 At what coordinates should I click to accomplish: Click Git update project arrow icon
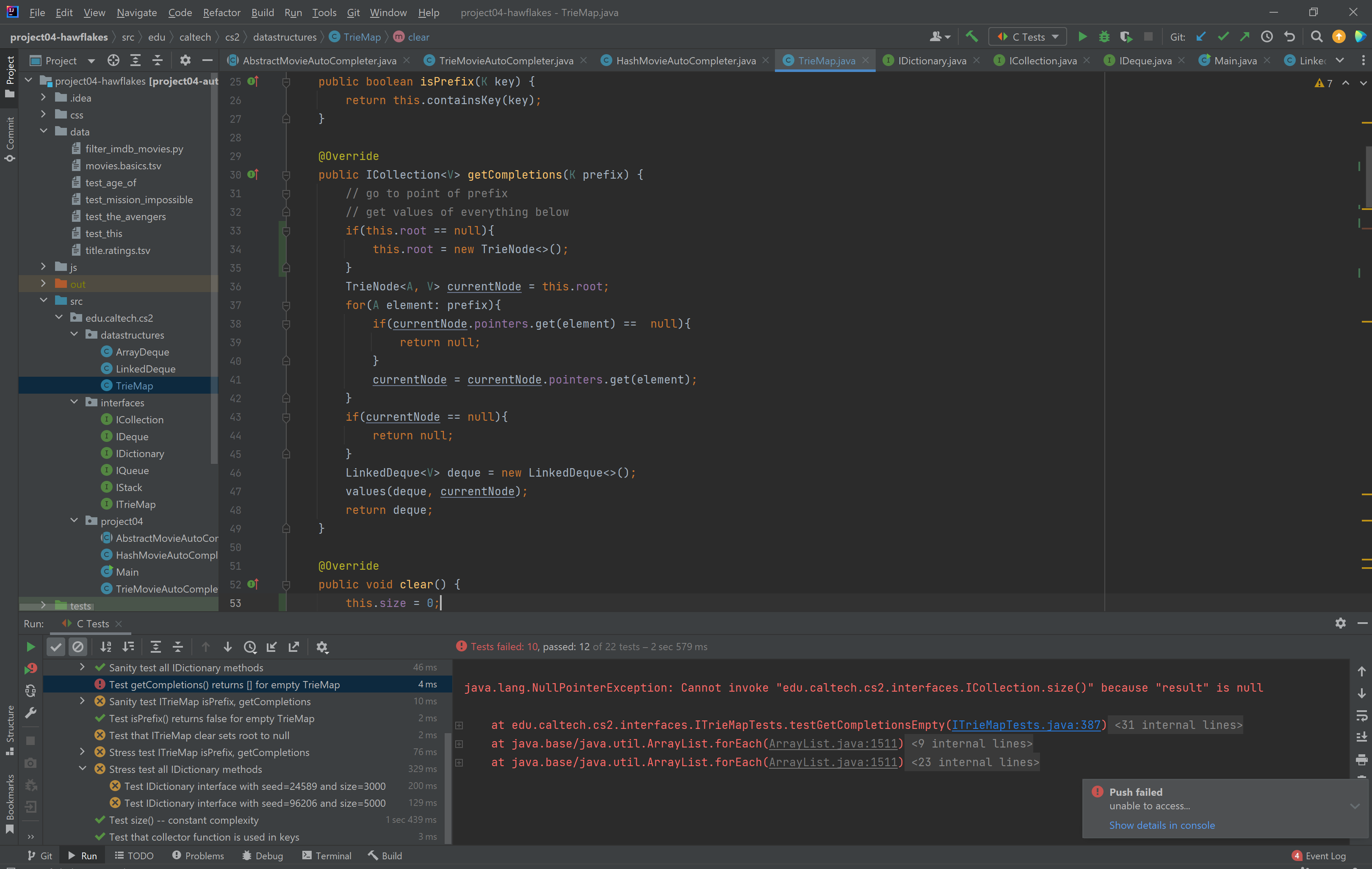click(x=1201, y=37)
